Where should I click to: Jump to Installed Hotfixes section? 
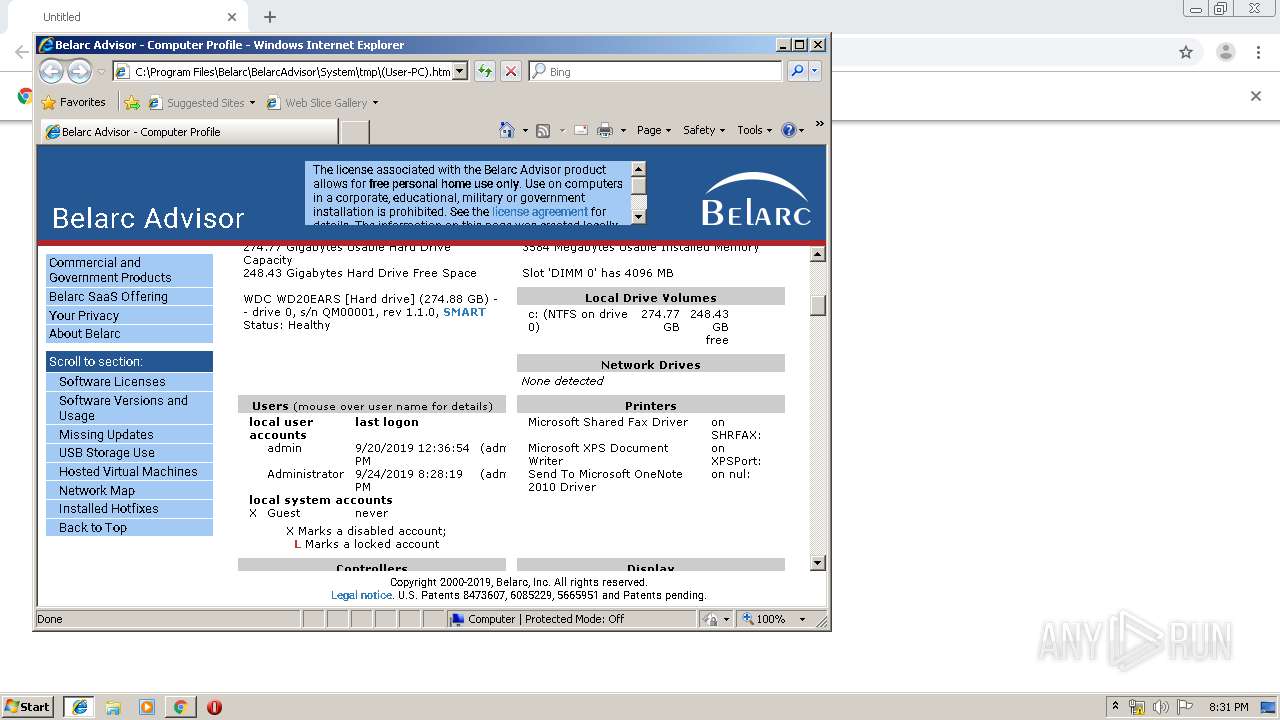129,509
